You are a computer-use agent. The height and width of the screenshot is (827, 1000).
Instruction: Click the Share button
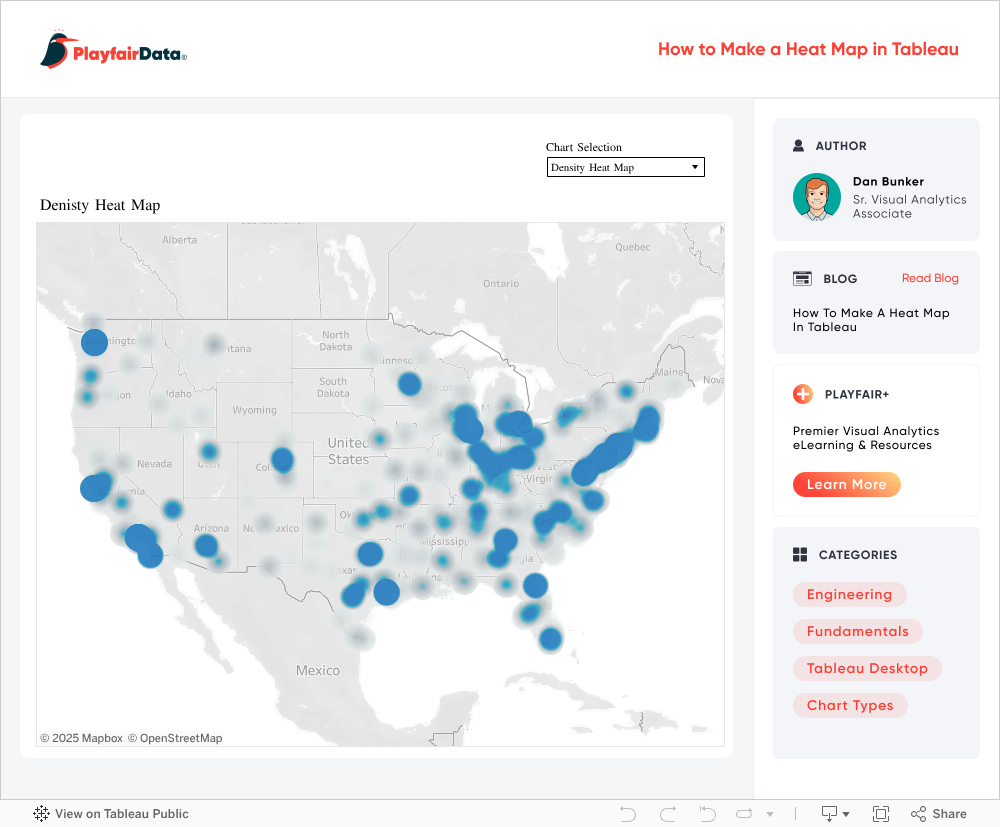click(x=939, y=814)
